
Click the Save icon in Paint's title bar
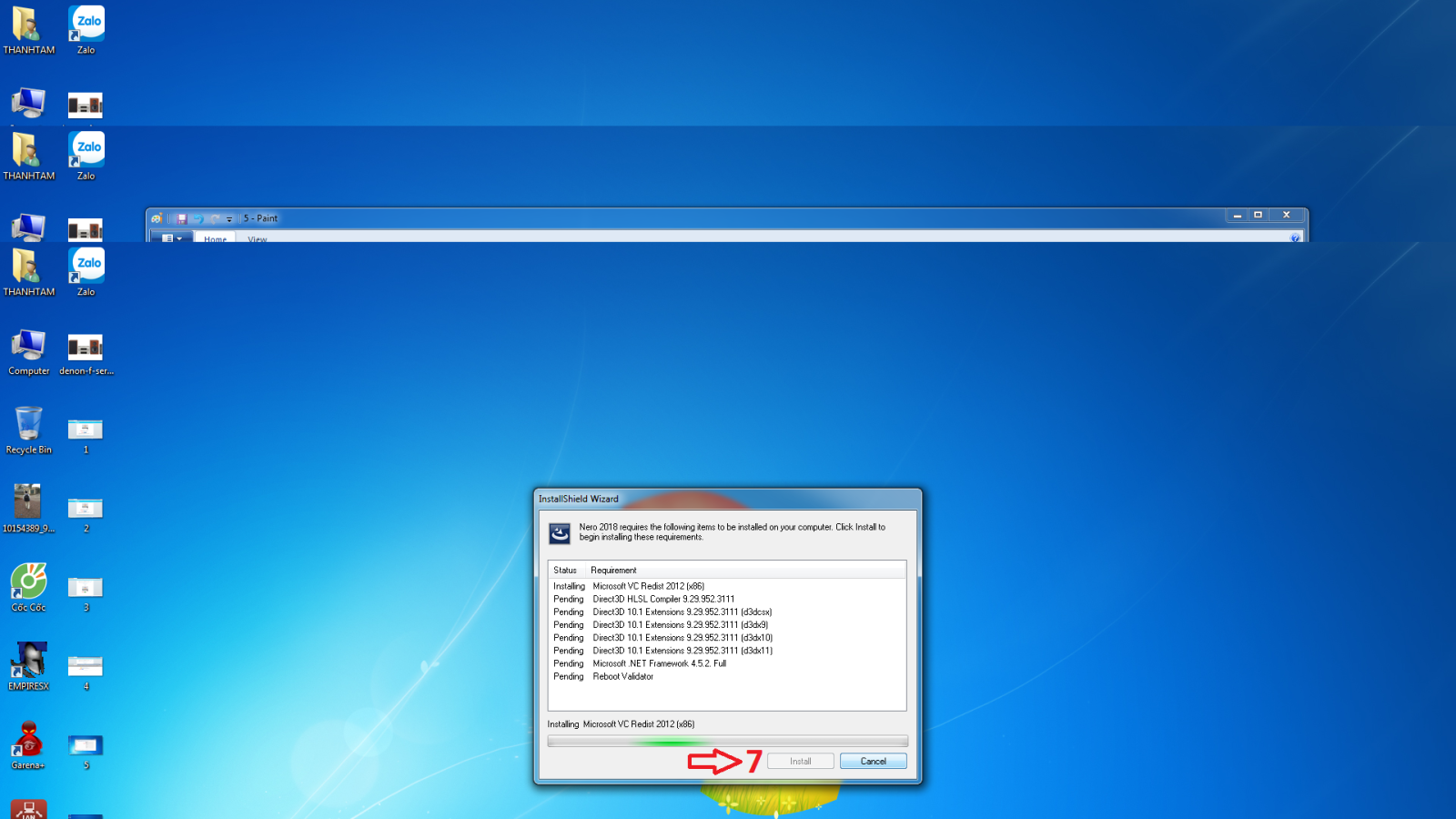tap(182, 218)
